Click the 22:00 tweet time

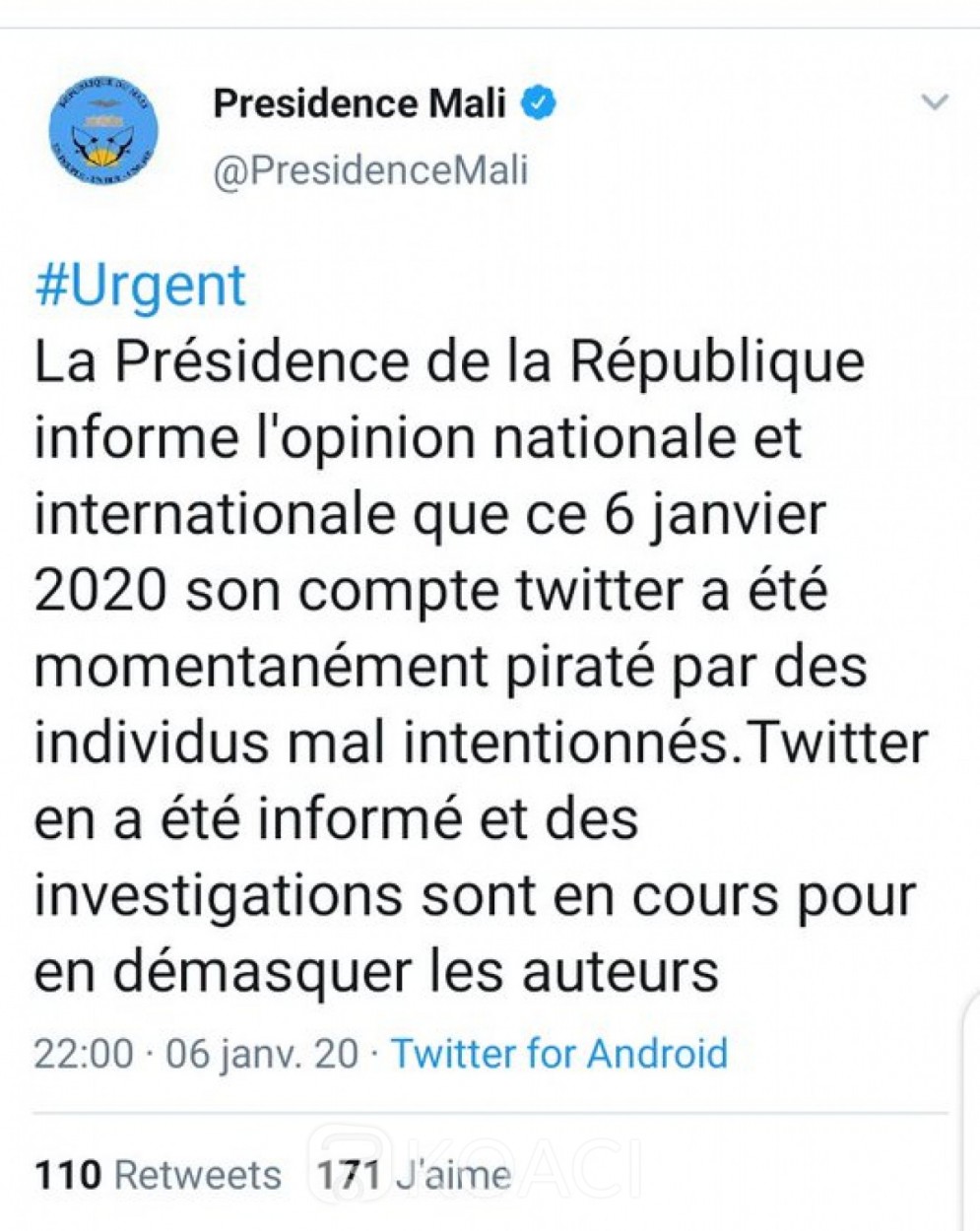(83, 1054)
